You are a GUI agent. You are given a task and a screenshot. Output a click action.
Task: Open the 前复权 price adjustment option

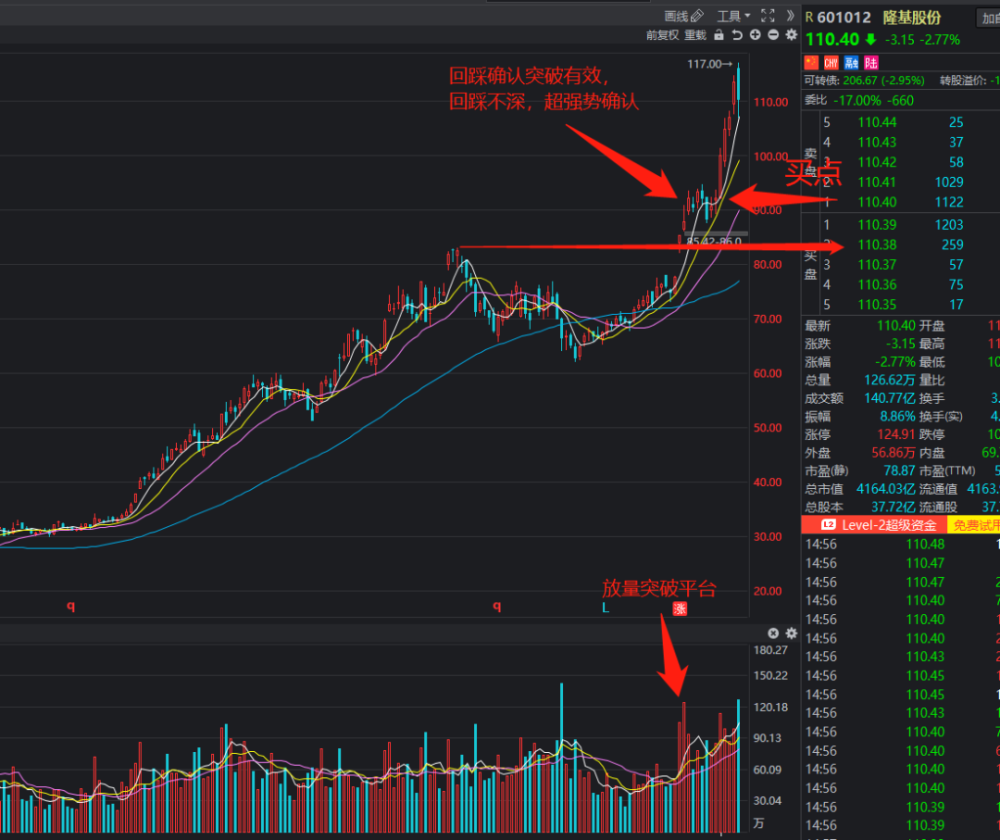point(662,35)
